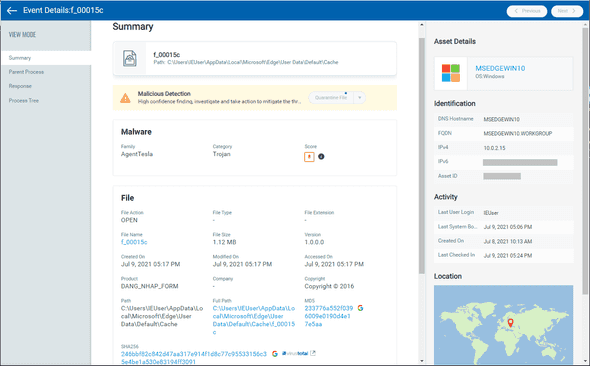The height and width of the screenshot is (366, 590).
Task: Click the malware score badge icon
Action: 309,157
